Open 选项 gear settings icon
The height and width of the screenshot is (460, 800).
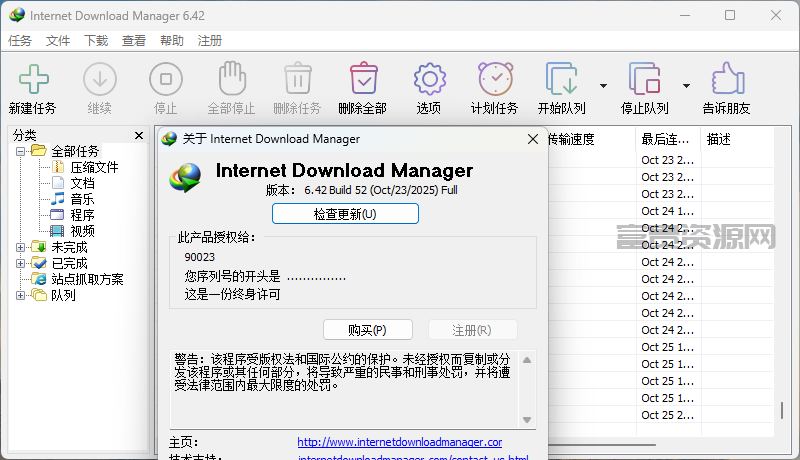coord(430,79)
